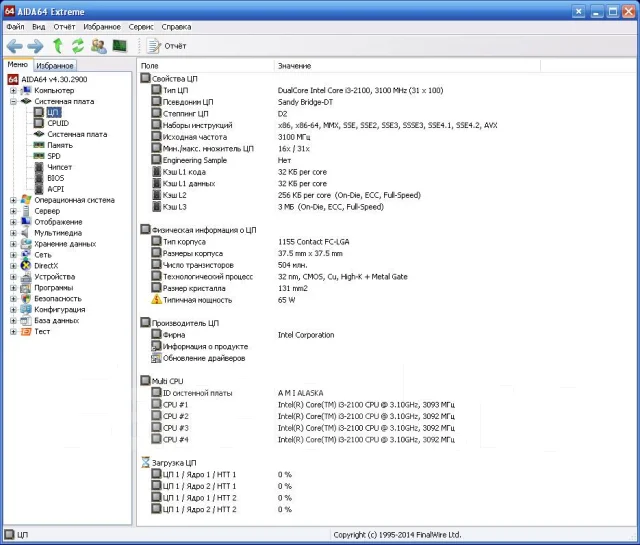Expand the Устройства tree node
Screen dimensions: 640x545
pyautogui.click(x=13, y=277)
